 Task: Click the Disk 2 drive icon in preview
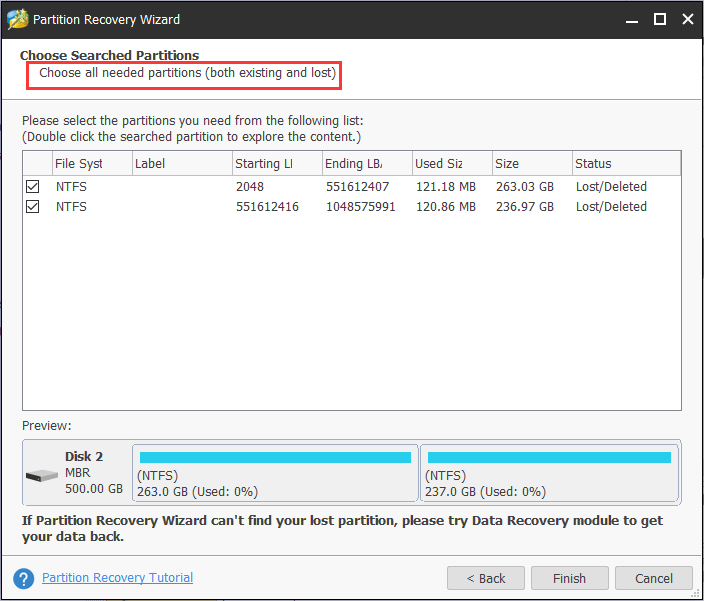(x=42, y=476)
